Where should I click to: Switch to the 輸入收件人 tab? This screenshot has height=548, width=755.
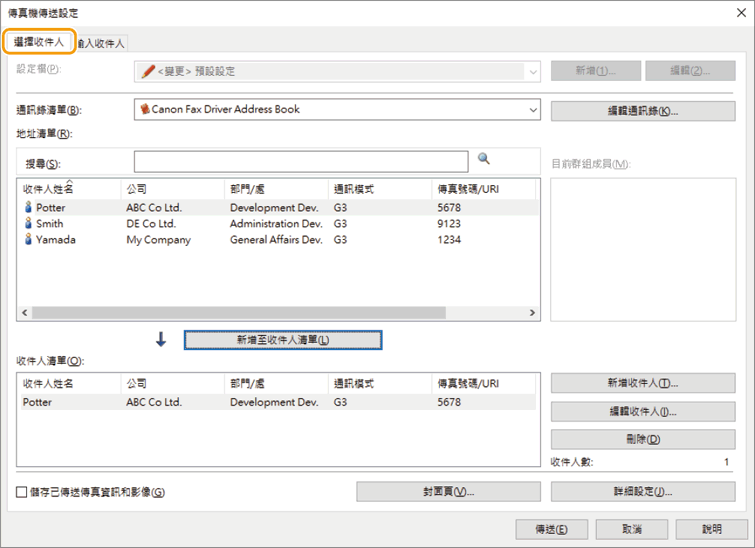(x=102, y=43)
